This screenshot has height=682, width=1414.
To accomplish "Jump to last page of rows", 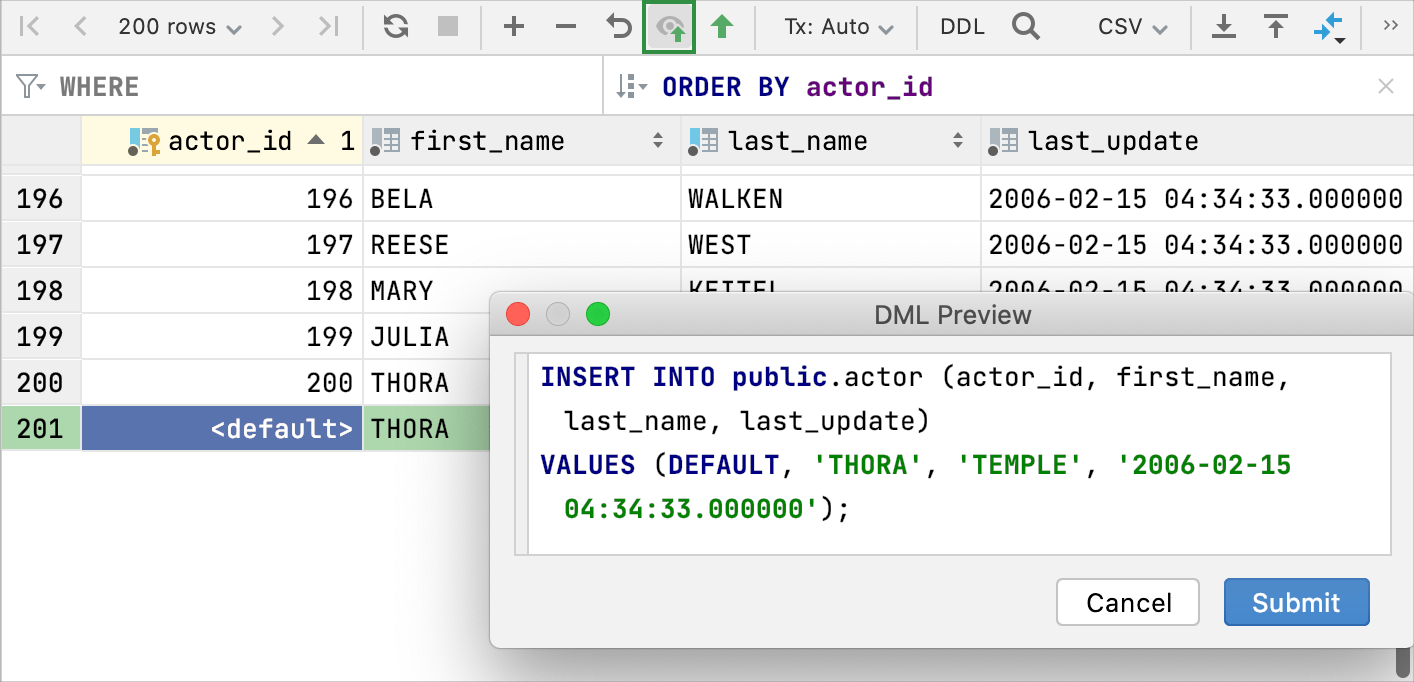I will 328,27.
